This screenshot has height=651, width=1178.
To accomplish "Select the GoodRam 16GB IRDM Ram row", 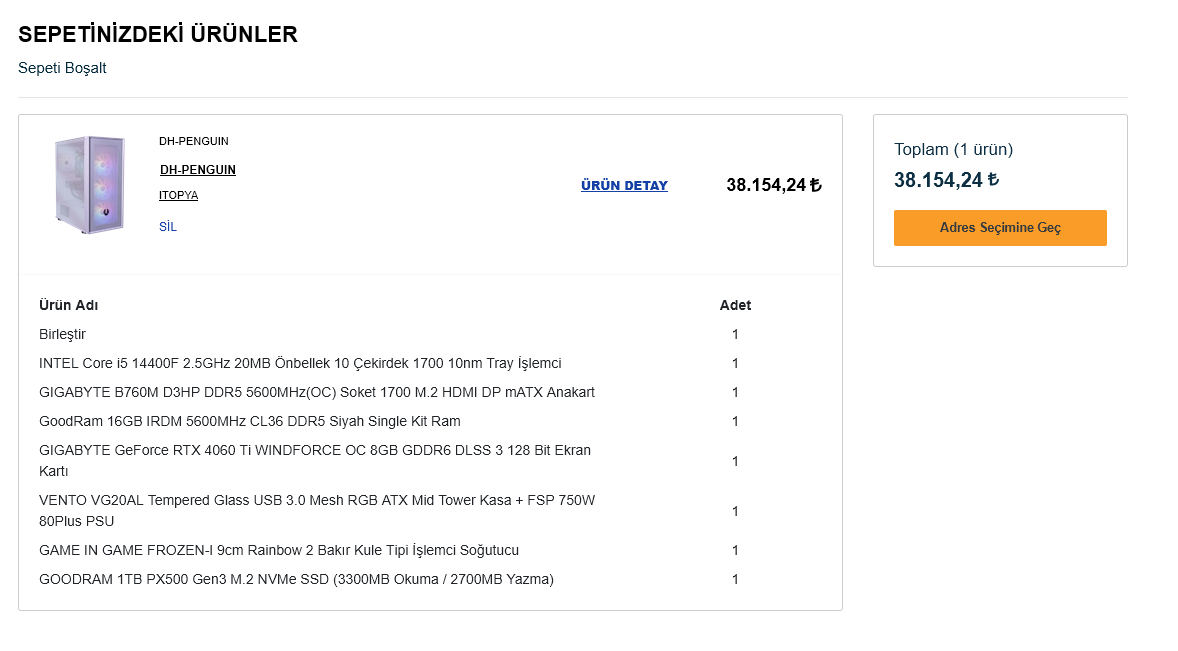I will 430,421.
